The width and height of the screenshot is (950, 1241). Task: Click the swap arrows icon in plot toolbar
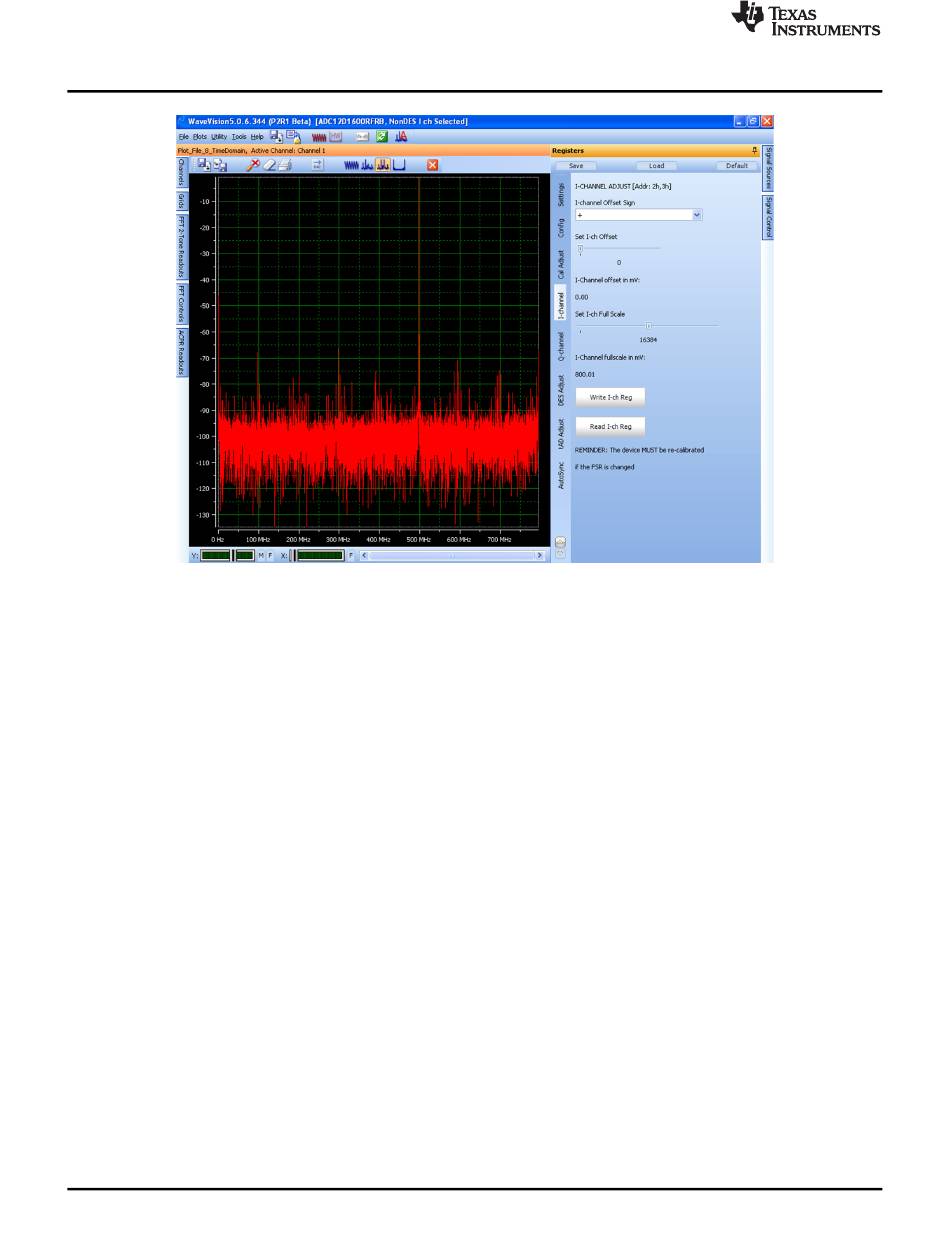click(317, 165)
